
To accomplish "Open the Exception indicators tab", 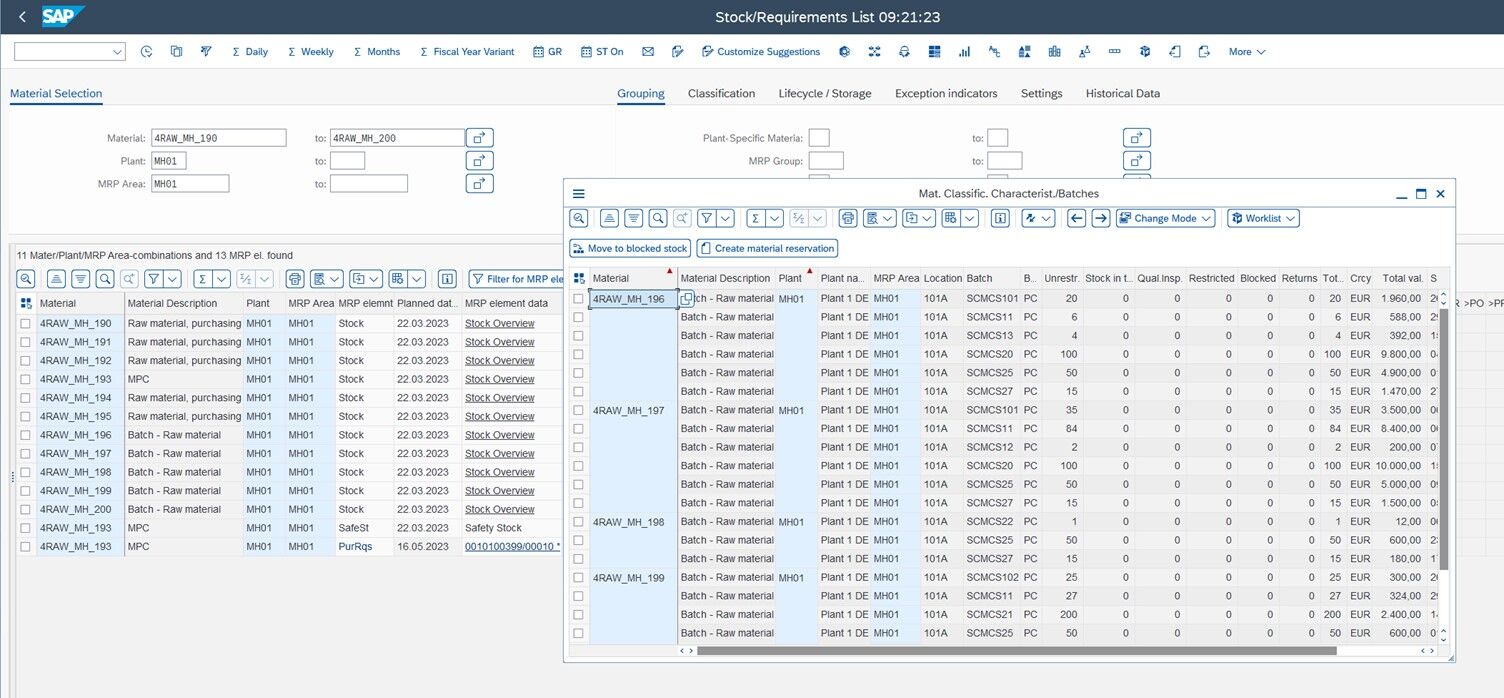I will point(946,94).
